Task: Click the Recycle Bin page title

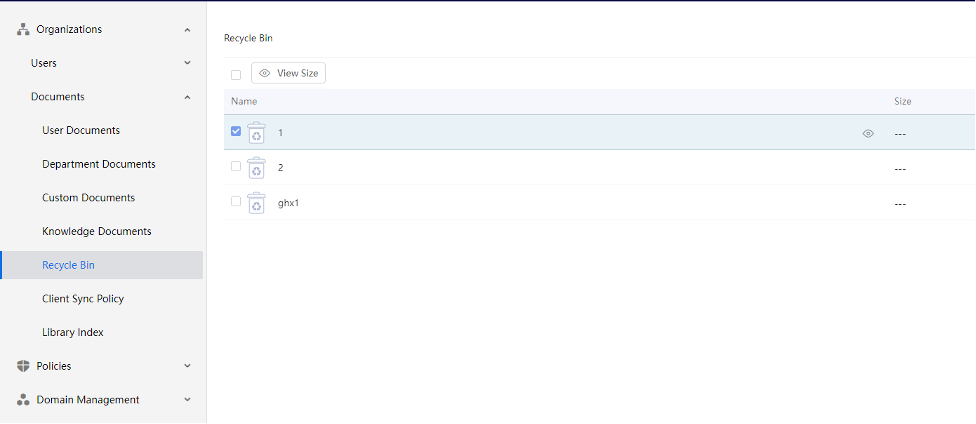Action: pyautogui.click(x=248, y=38)
